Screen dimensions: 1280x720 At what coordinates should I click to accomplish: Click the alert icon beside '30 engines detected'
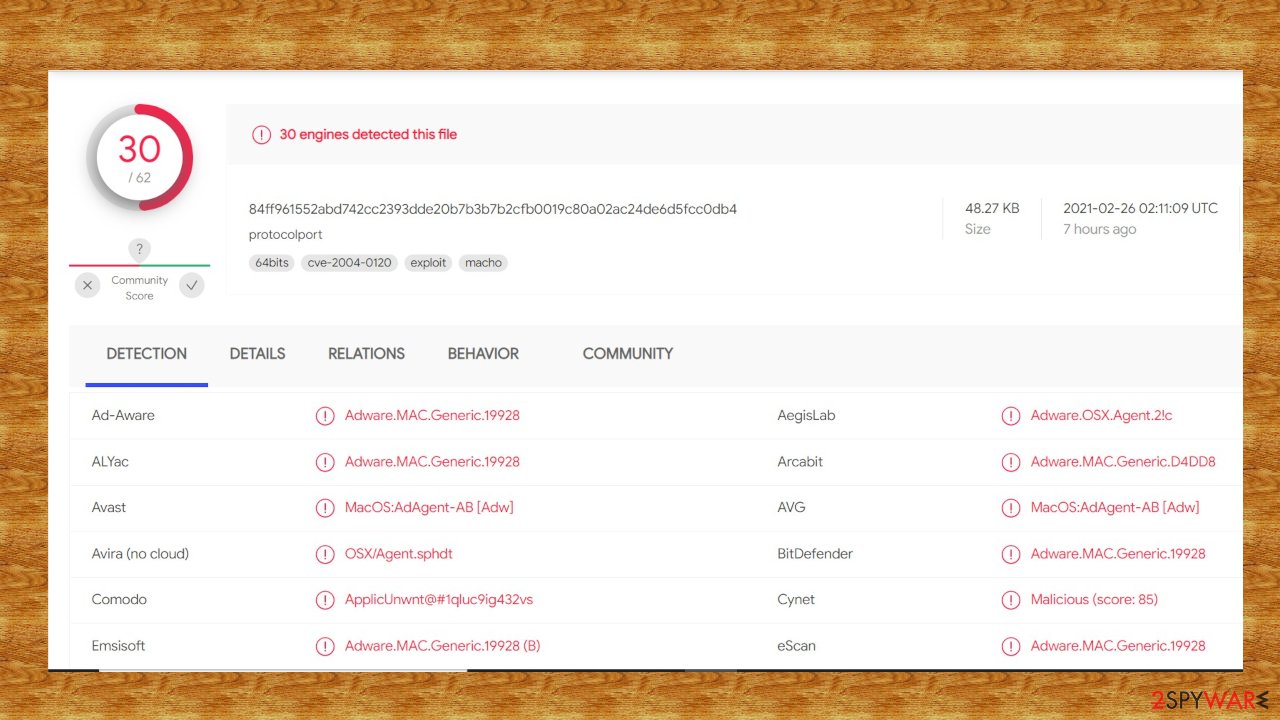[261, 135]
